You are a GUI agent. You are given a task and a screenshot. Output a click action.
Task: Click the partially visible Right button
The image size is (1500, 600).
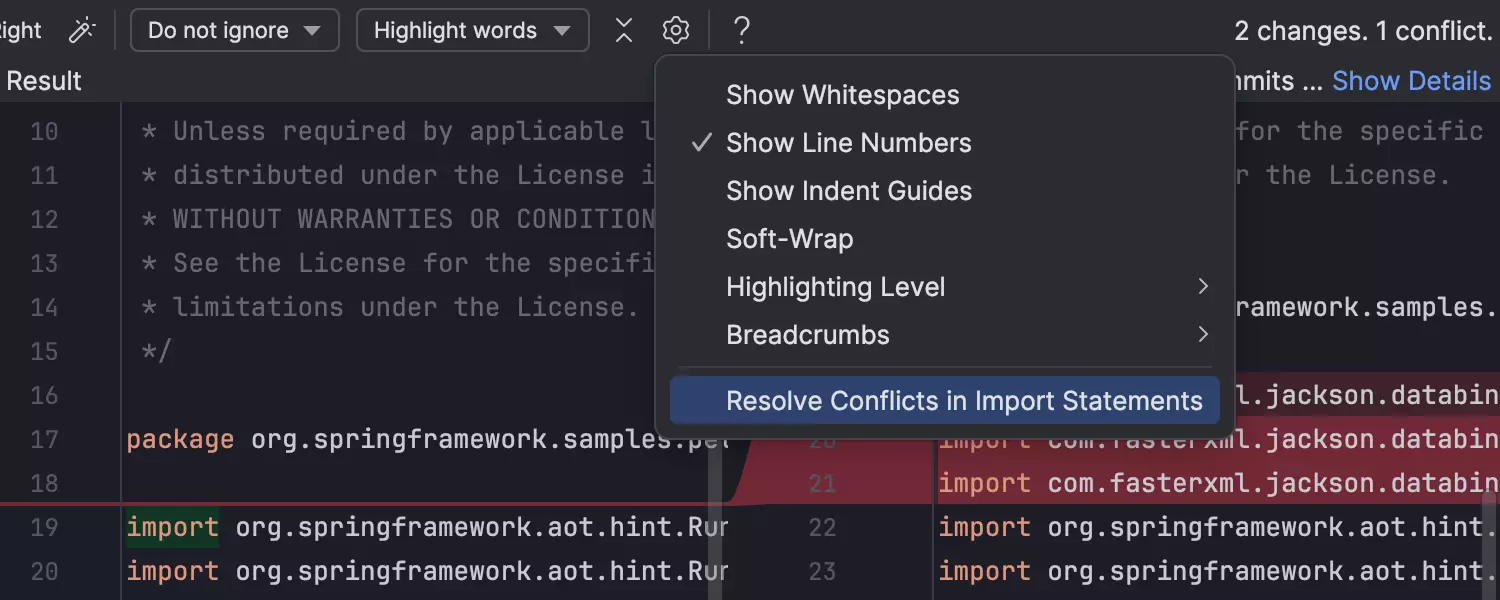20,31
